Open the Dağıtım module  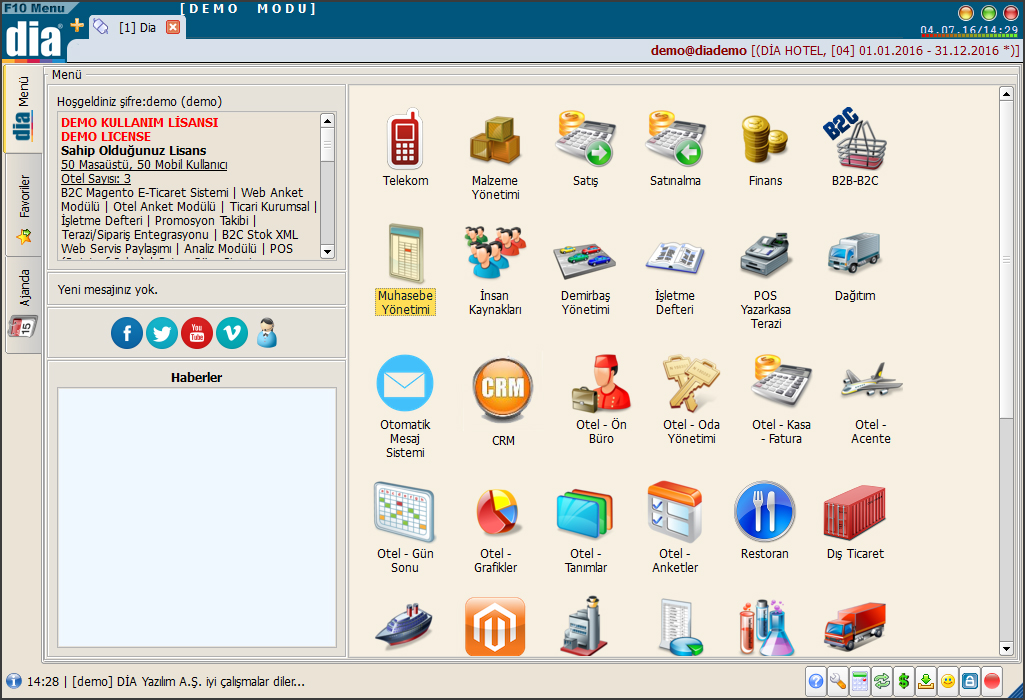[855, 267]
